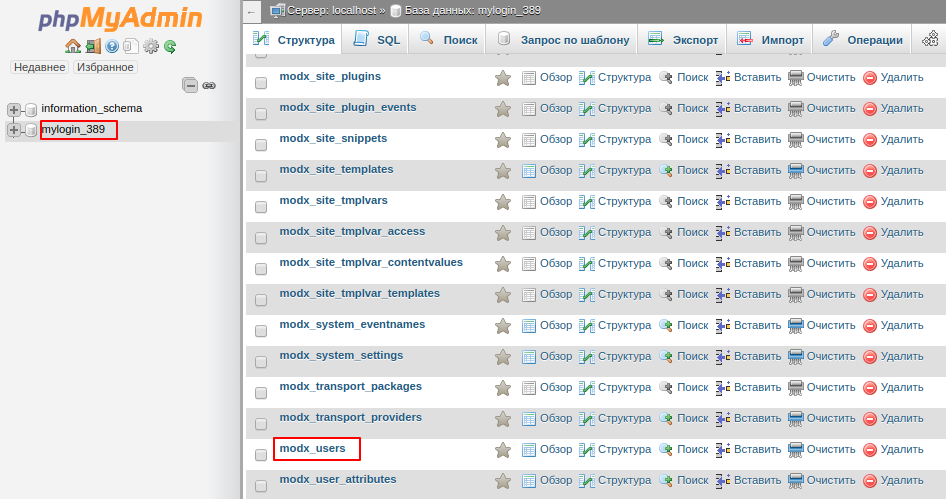Click the link chain icon in sidebar
The height and width of the screenshot is (499, 946).
[x=209, y=86]
